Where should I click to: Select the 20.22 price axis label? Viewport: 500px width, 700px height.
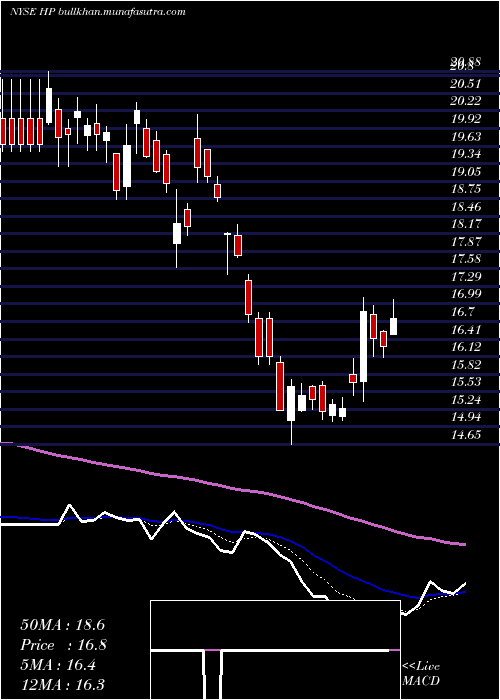pos(466,101)
